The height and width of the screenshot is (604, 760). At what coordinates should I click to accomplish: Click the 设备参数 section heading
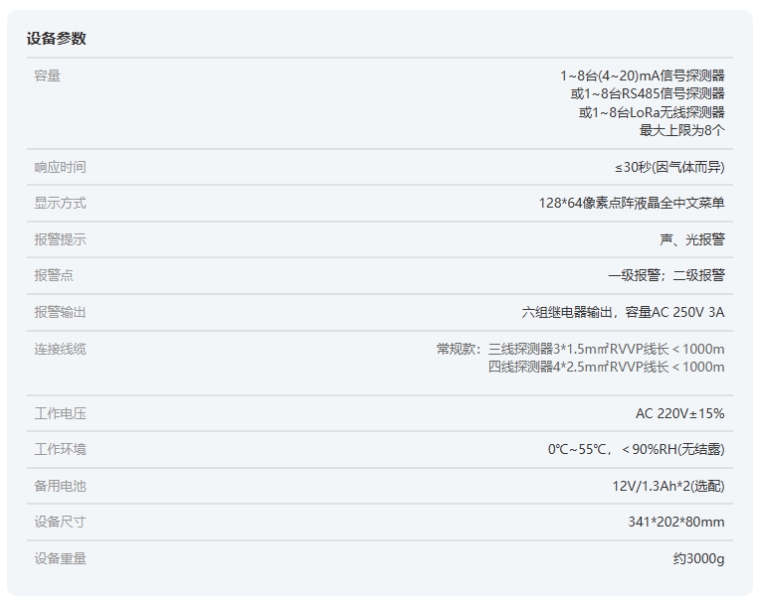(x=56, y=39)
